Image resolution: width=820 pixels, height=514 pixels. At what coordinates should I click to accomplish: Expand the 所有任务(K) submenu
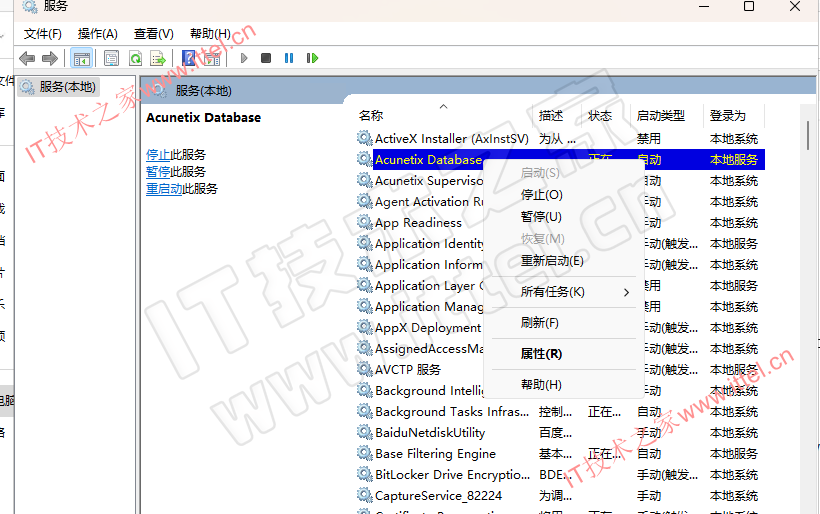(x=564, y=292)
